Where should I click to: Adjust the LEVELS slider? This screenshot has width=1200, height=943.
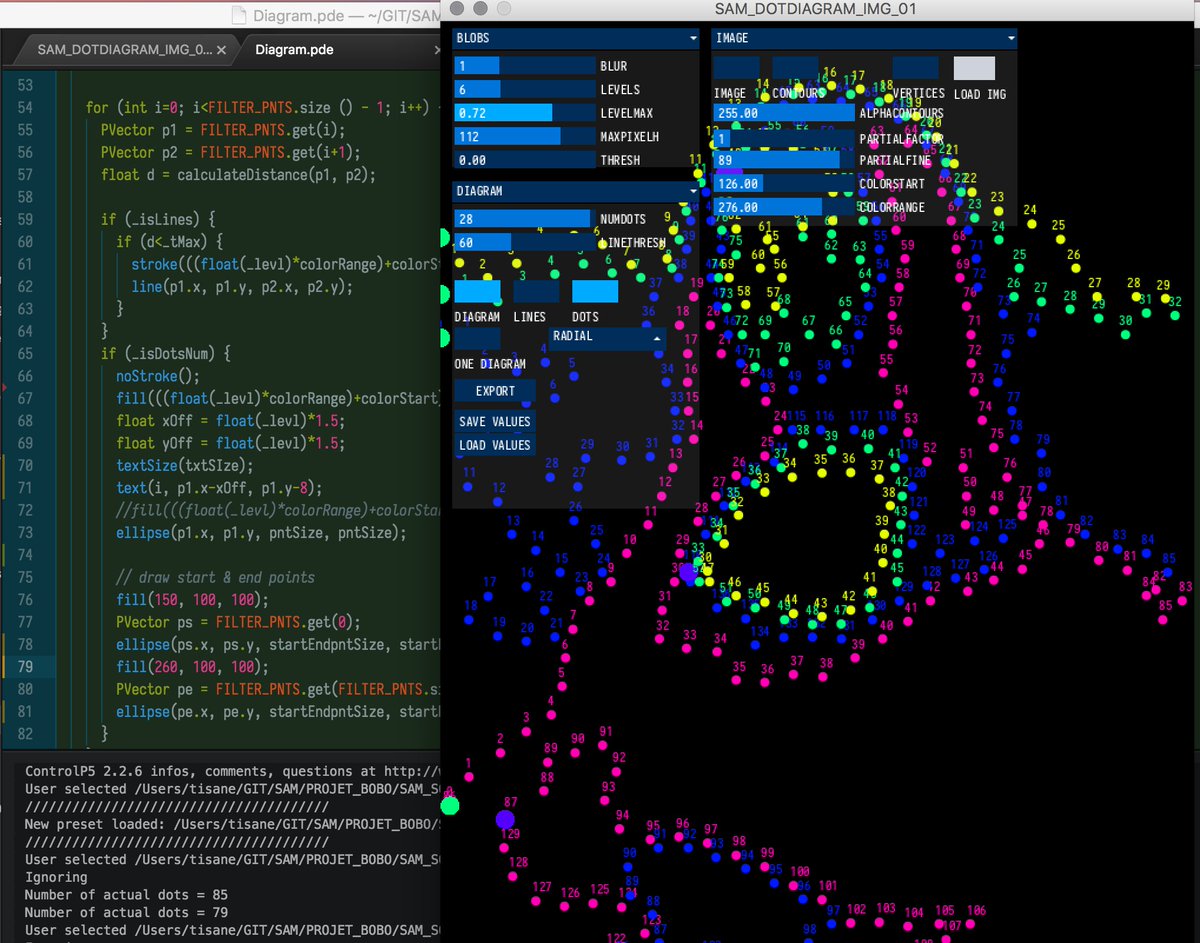coord(525,90)
